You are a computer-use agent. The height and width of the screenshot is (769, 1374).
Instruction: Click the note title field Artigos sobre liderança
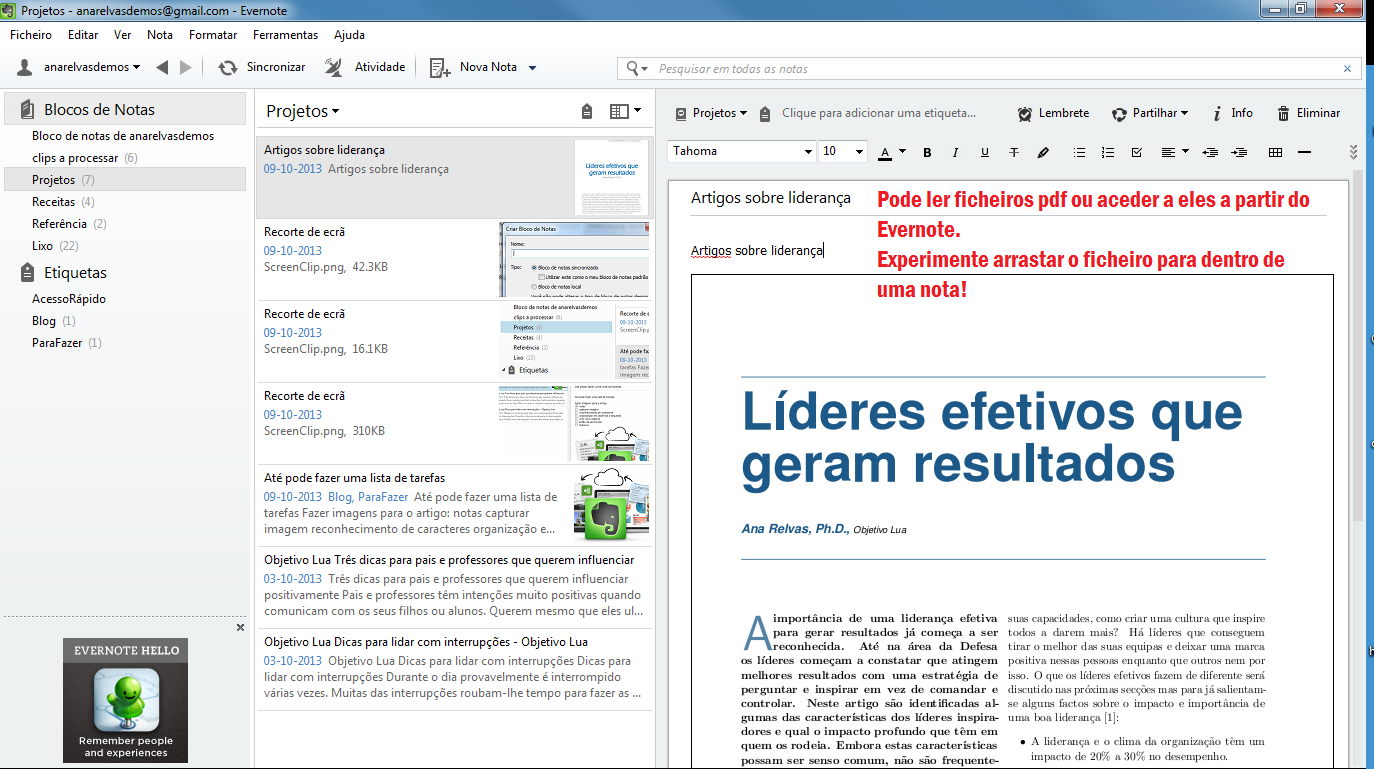pyautogui.click(x=771, y=198)
